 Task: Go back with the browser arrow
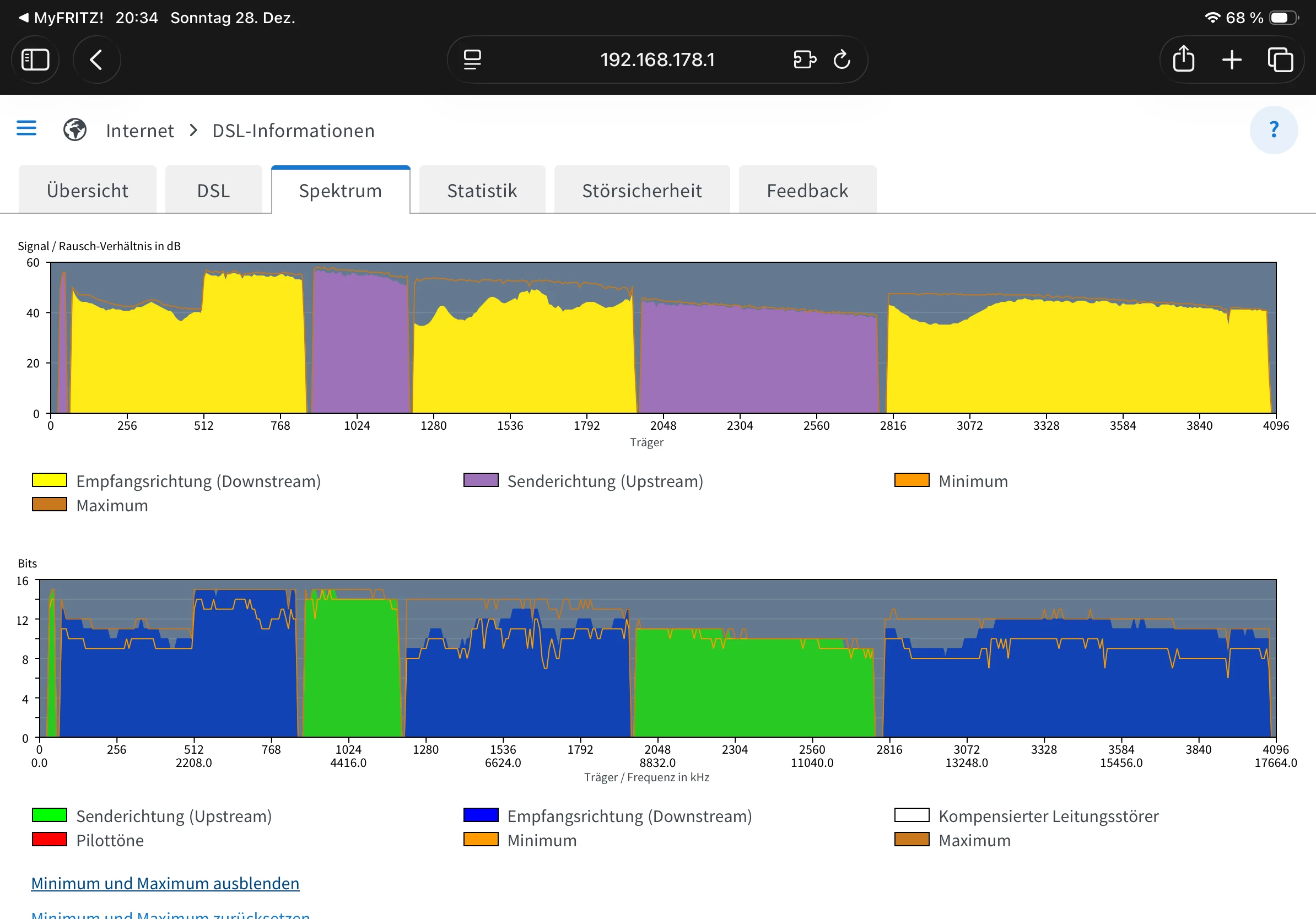pyautogui.click(x=96, y=60)
